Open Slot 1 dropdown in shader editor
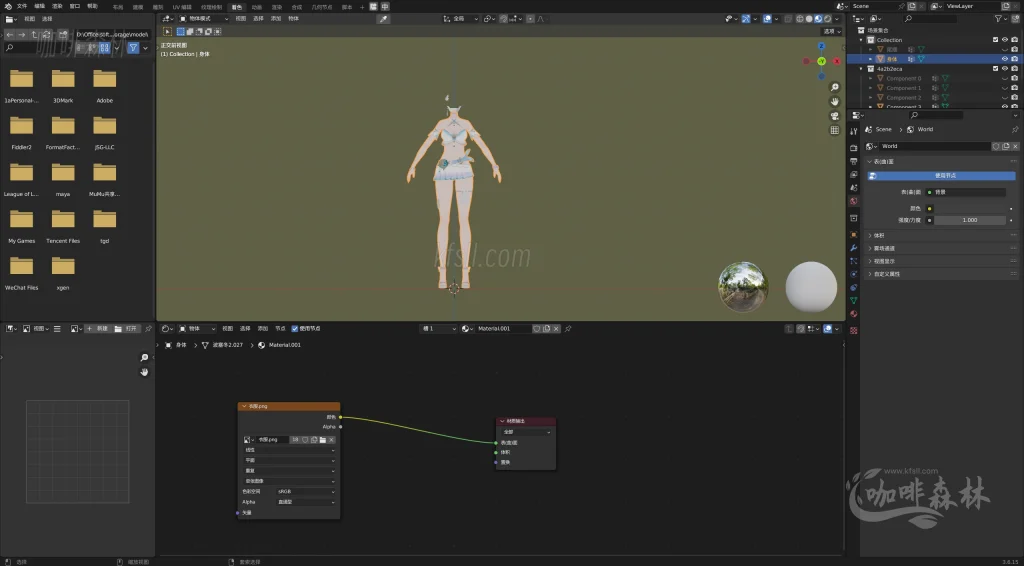The height and width of the screenshot is (566, 1024). (x=438, y=328)
